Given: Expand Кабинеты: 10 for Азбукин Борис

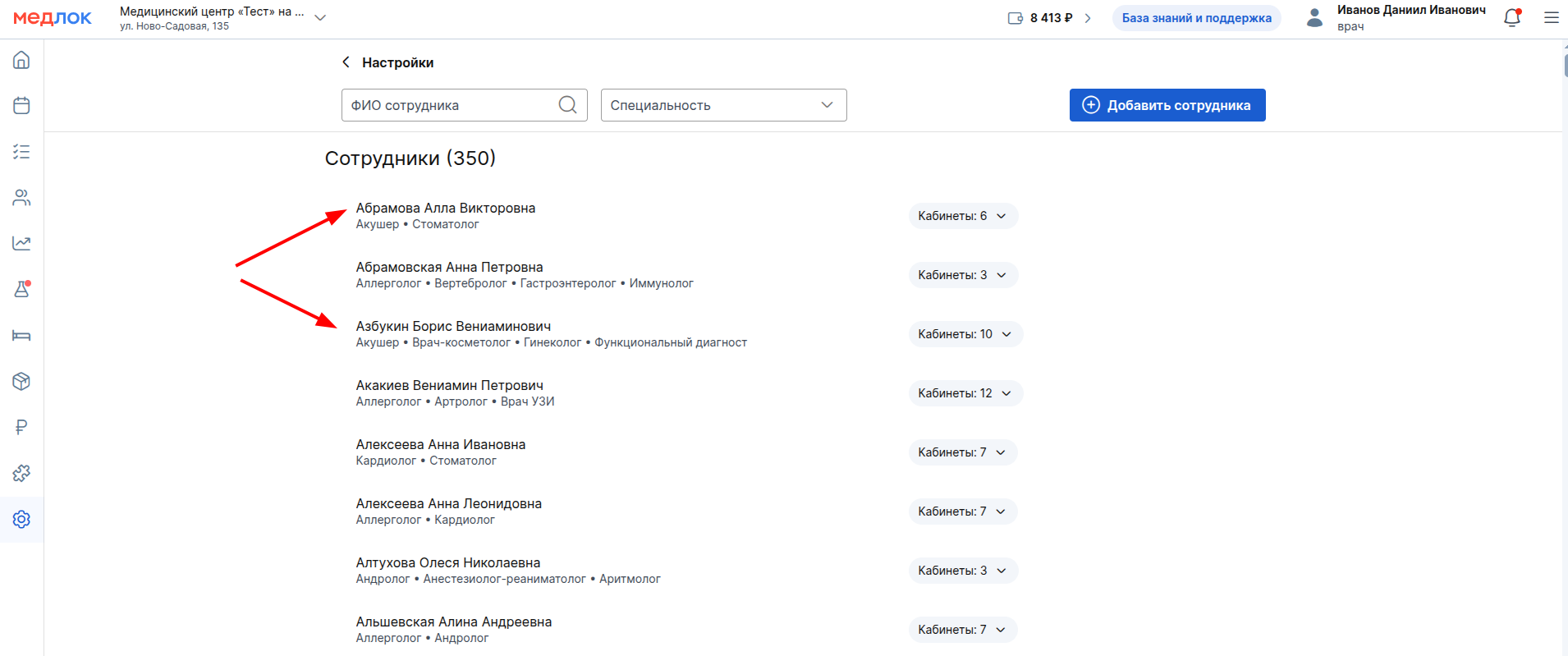Looking at the screenshot, I should coord(965,334).
